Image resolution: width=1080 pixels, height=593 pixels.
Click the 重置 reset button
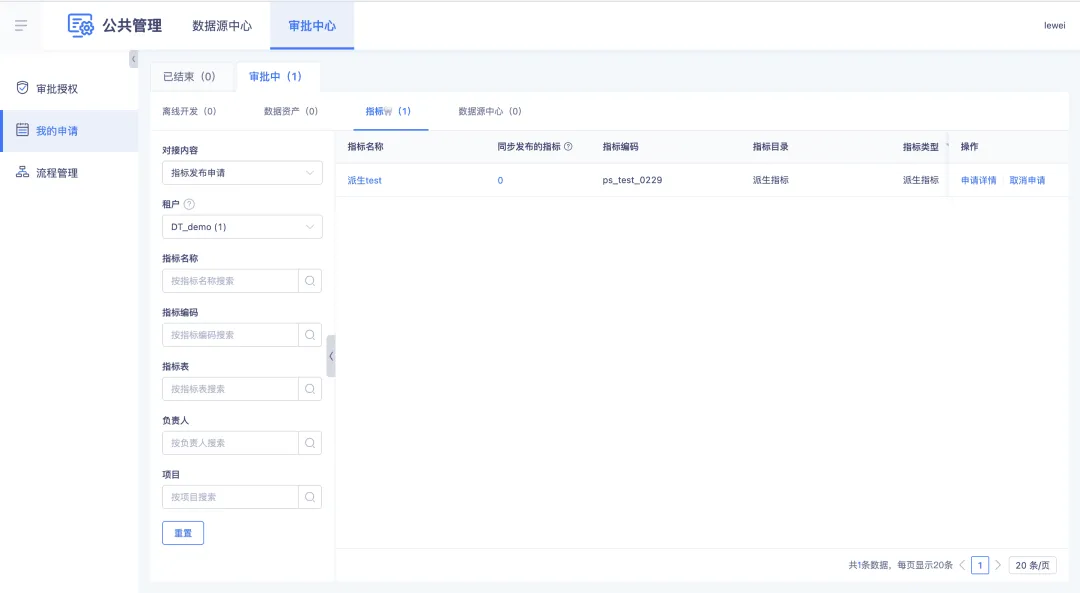tap(183, 533)
